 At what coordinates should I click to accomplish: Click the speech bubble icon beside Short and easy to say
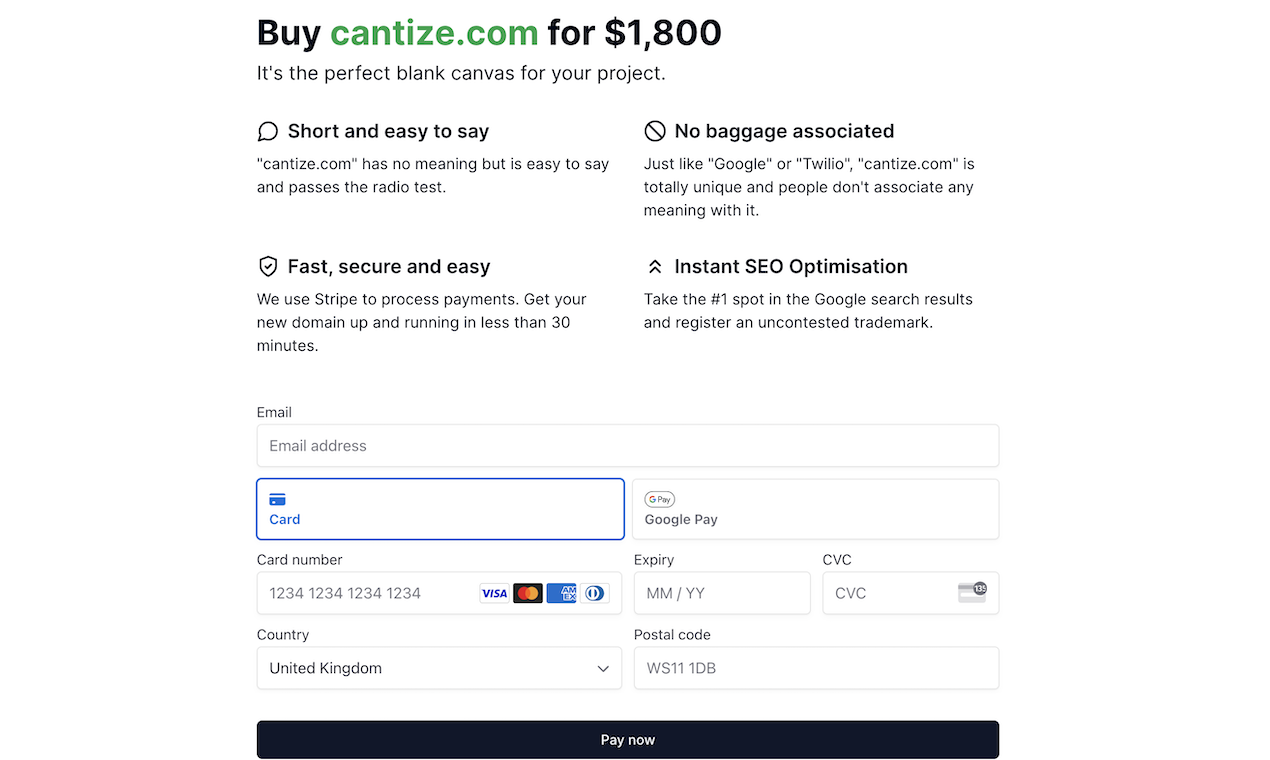click(x=267, y=131)
